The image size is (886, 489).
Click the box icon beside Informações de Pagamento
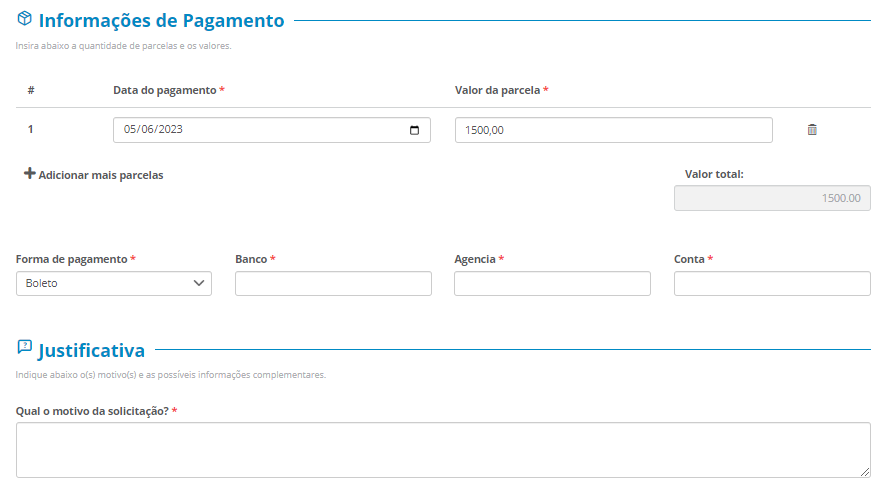[25, 19]
